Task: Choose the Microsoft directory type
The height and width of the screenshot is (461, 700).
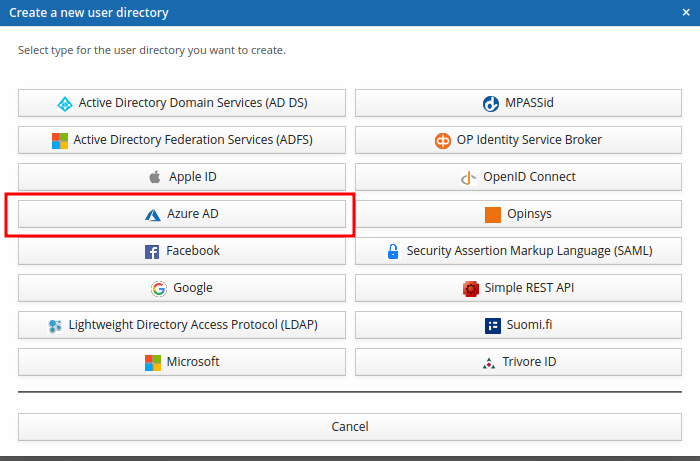Action: (182, 362)
